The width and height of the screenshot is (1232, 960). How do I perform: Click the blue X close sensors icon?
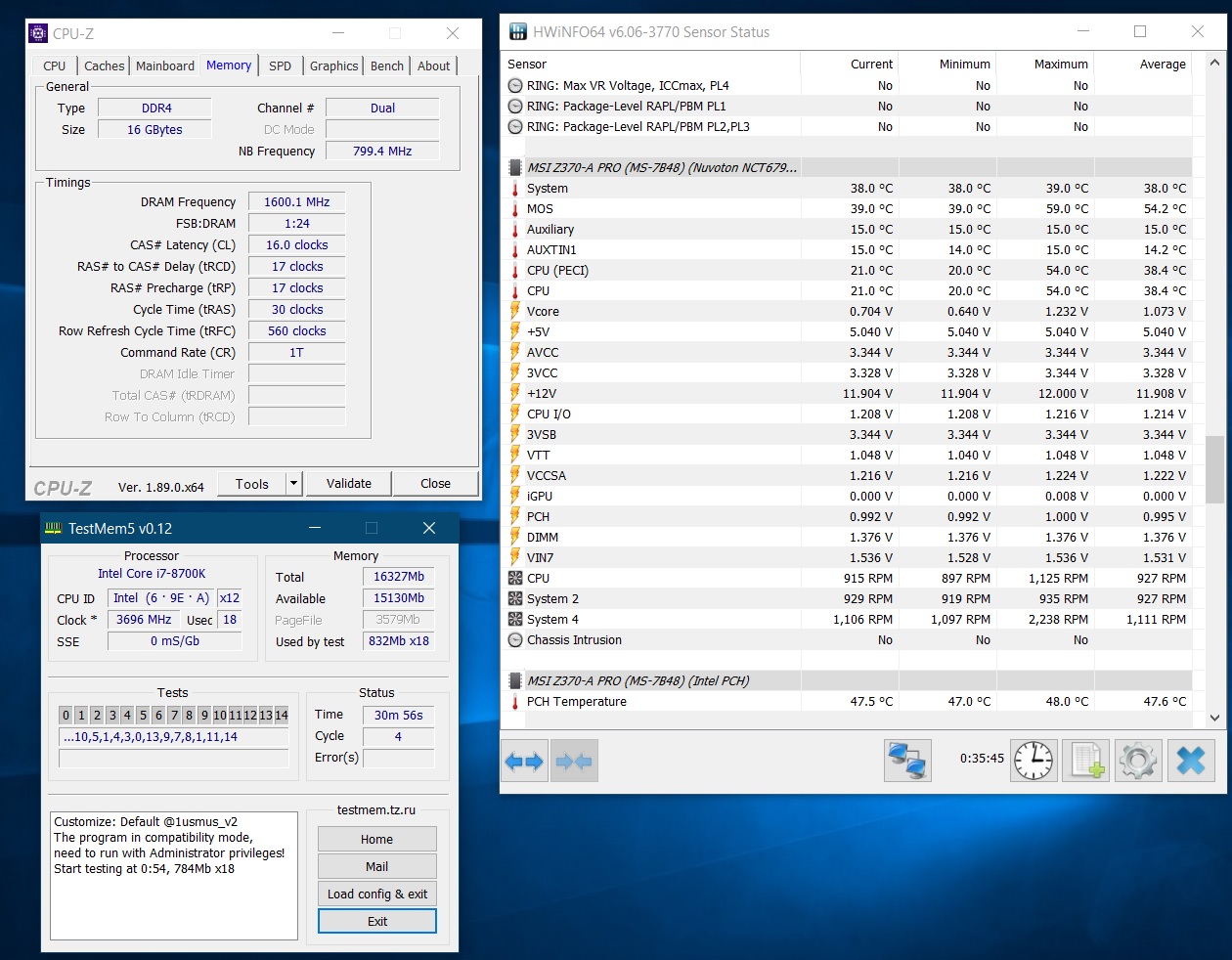tap(1190, 761)
